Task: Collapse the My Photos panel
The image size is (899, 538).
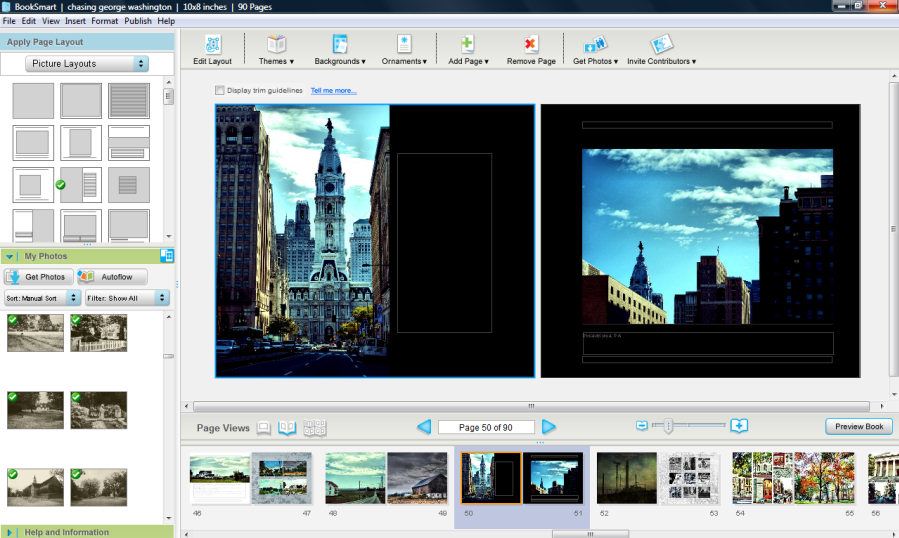Action: click(11, 257)
